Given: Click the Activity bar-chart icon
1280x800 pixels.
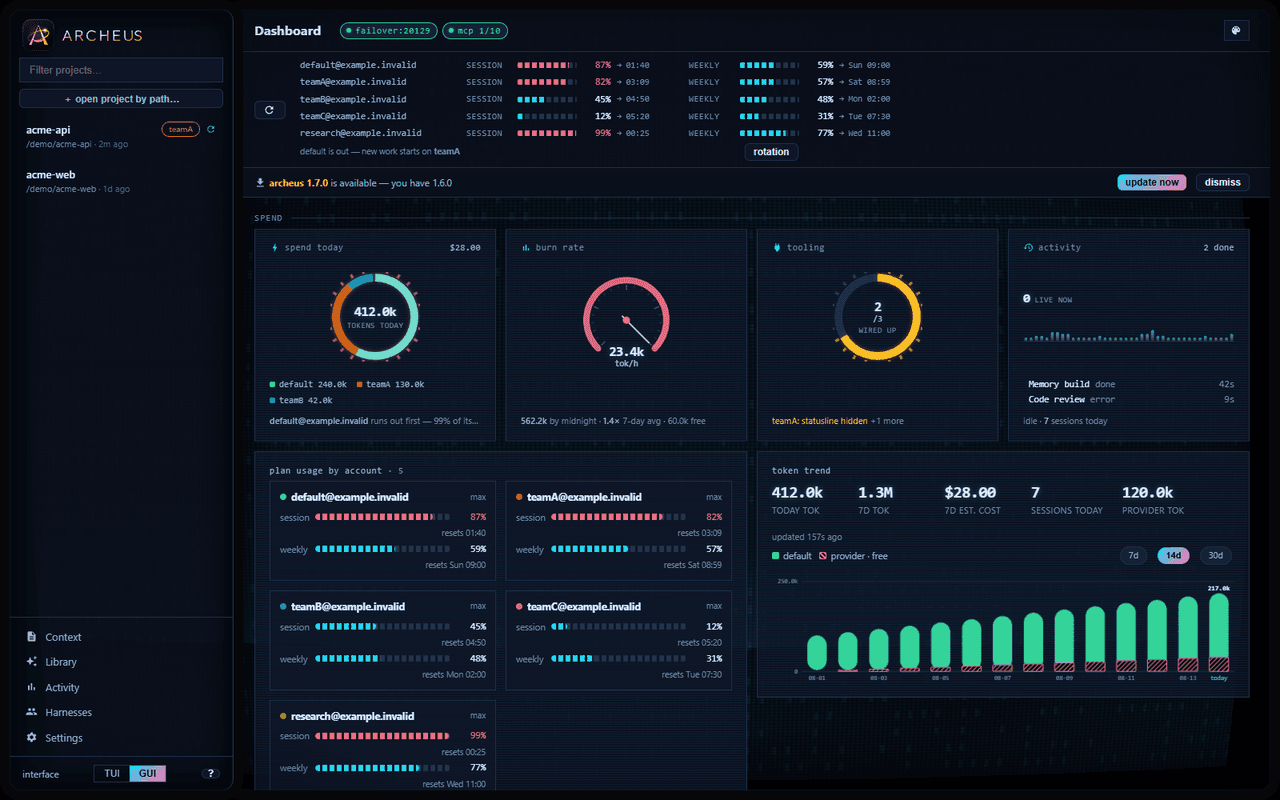Looking at the screenshot, I should 32,687.
